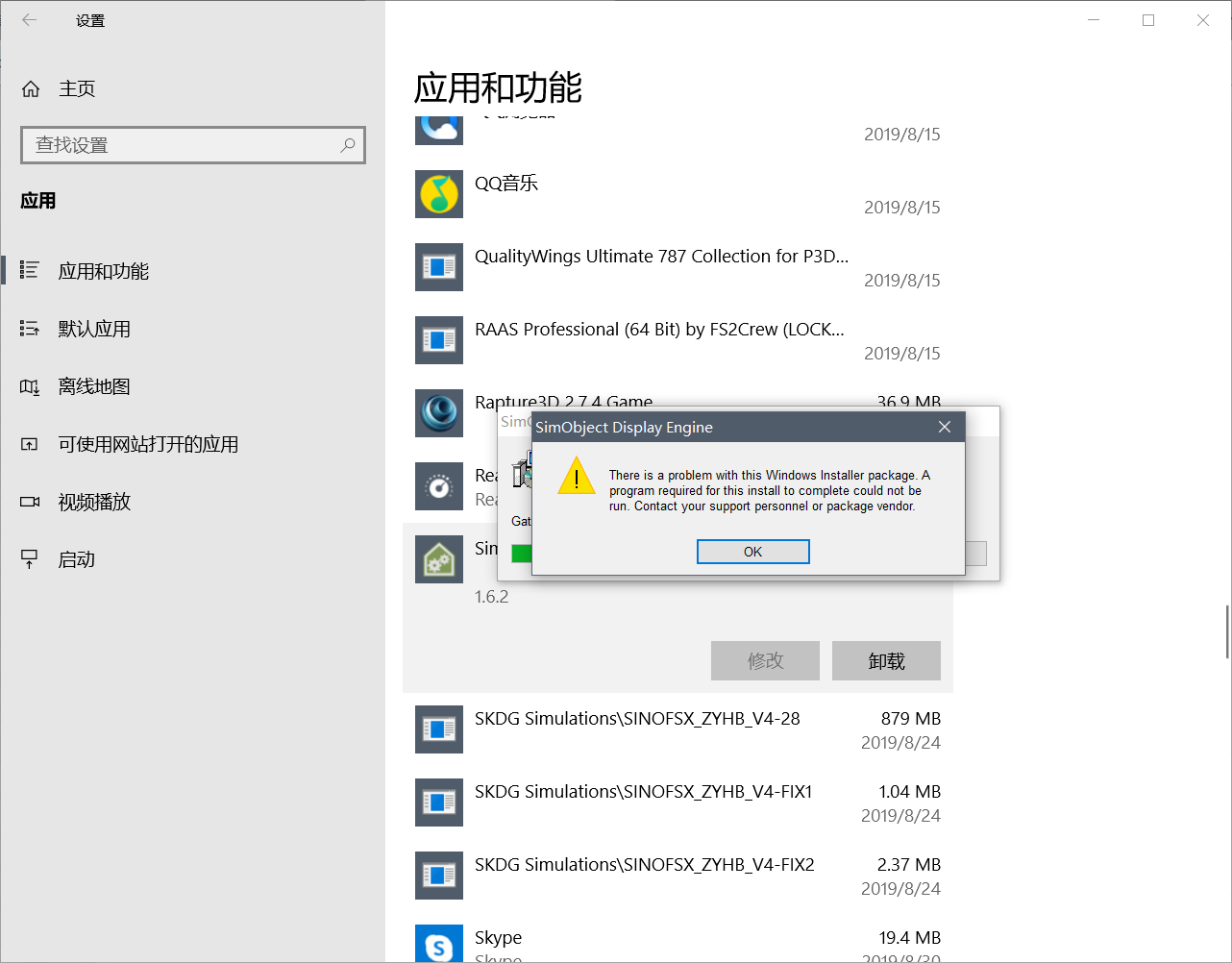Click the apps list vertical scrollbar thumb

(1227, 631)
